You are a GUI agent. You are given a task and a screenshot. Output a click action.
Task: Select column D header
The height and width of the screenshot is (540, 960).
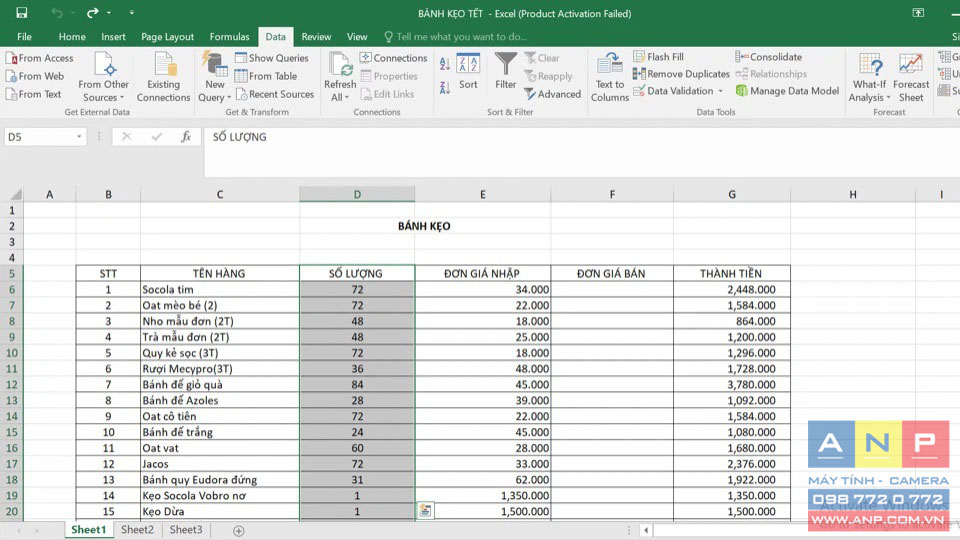[357, 195]
